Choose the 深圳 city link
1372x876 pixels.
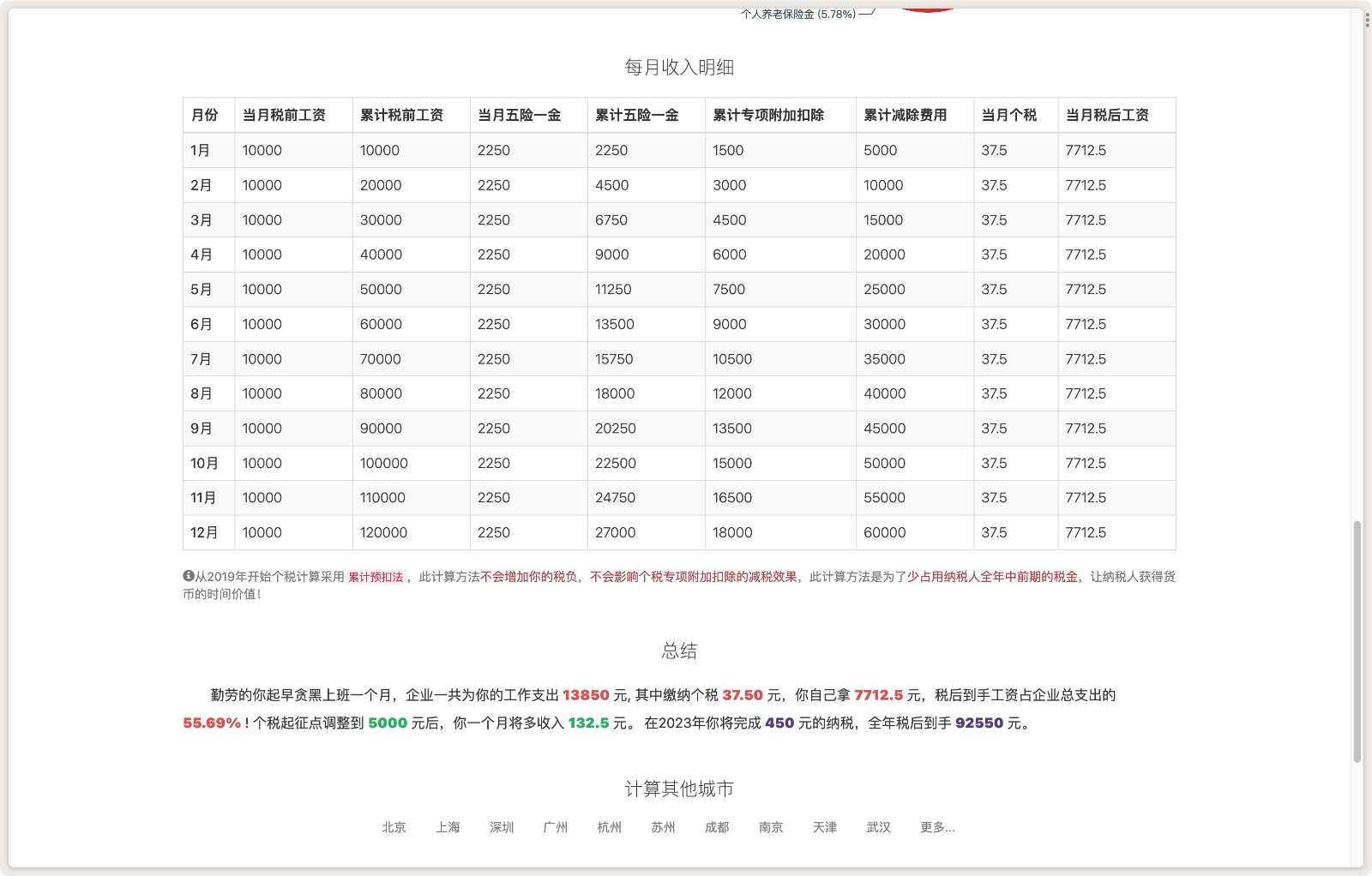502,827
